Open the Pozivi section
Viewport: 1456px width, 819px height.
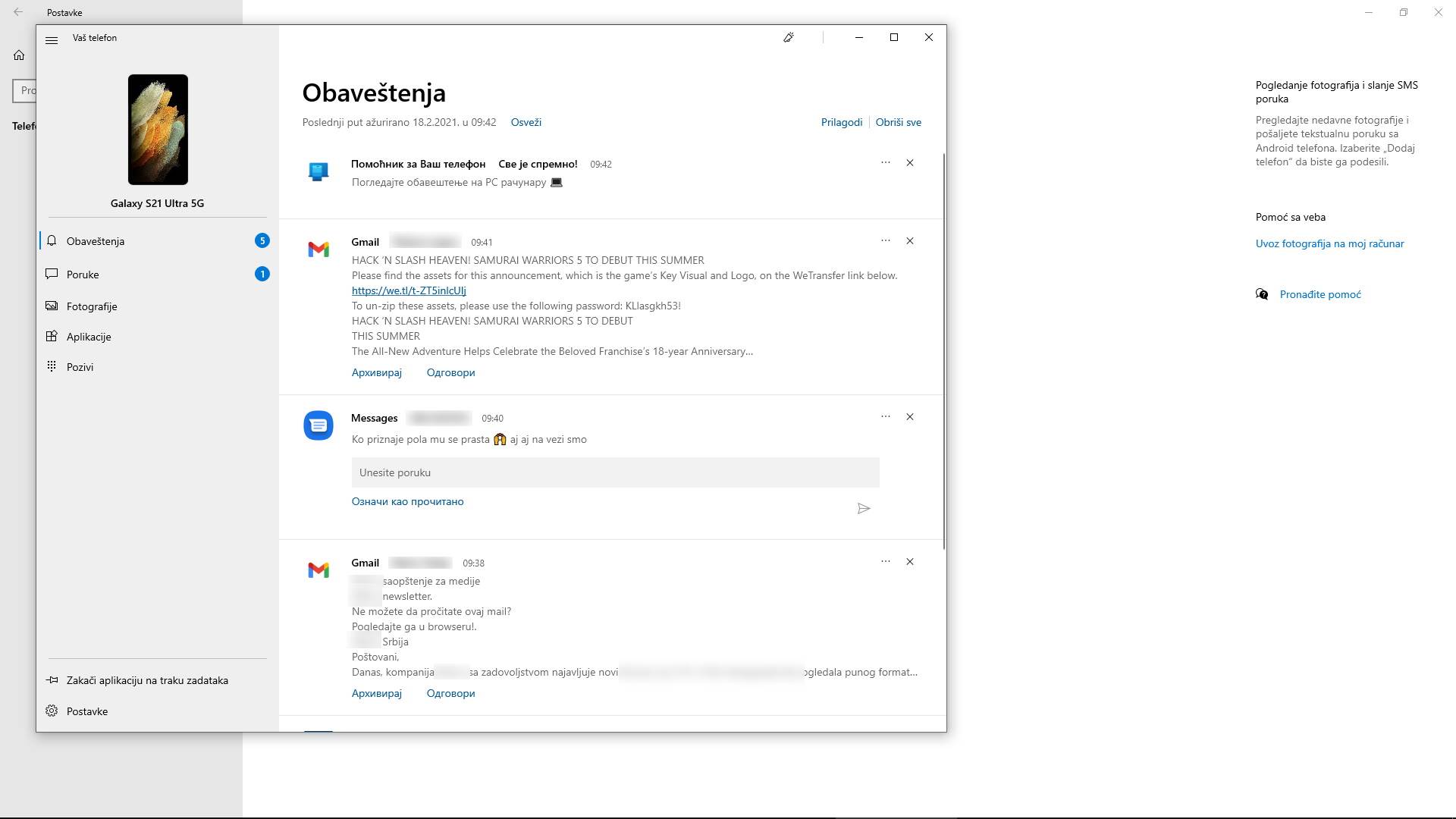(79, 366)
